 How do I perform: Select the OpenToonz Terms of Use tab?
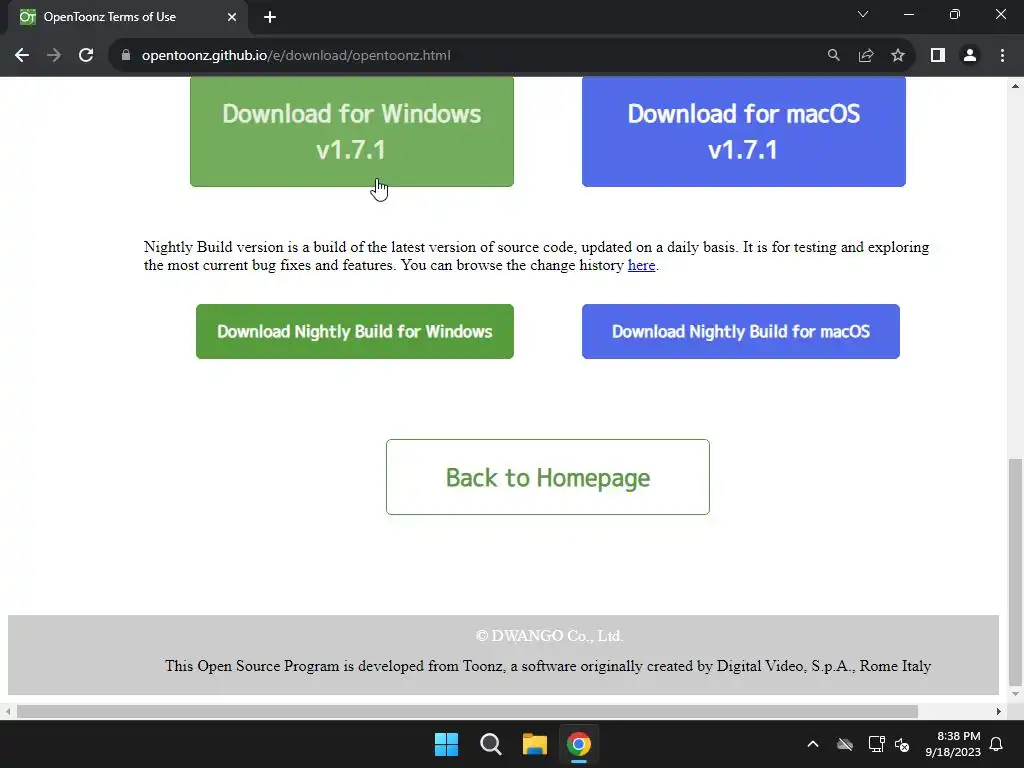coord(128,17)
